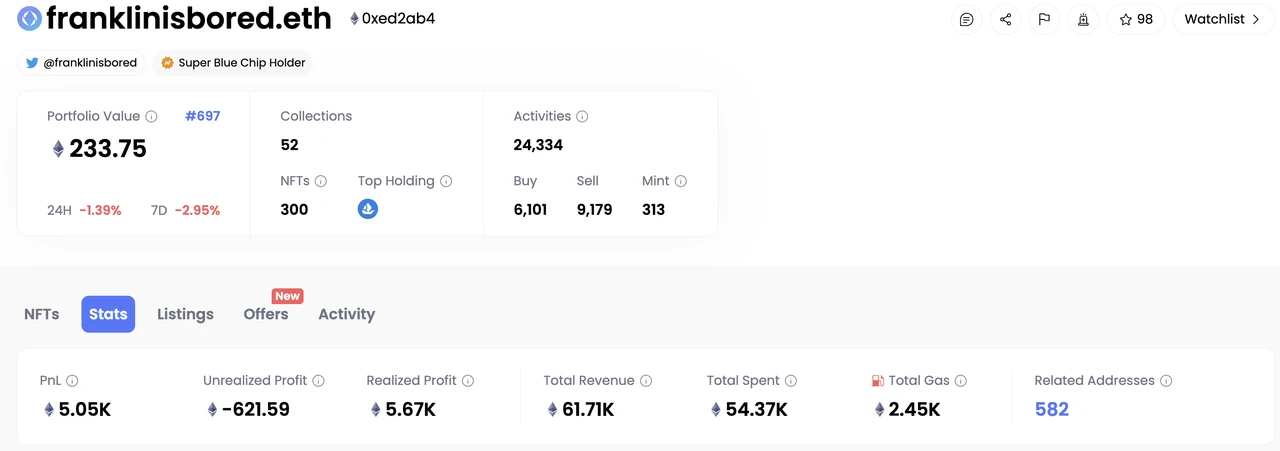1280x451 pixels.
Task: Open the 582 related addresses link
Action: [1052, 409]
